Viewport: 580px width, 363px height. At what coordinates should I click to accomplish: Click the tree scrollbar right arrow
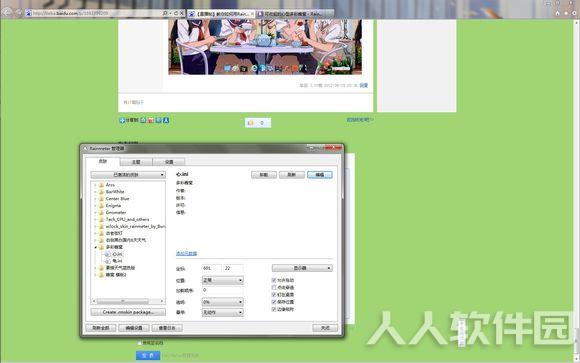(x=162, y=301)
